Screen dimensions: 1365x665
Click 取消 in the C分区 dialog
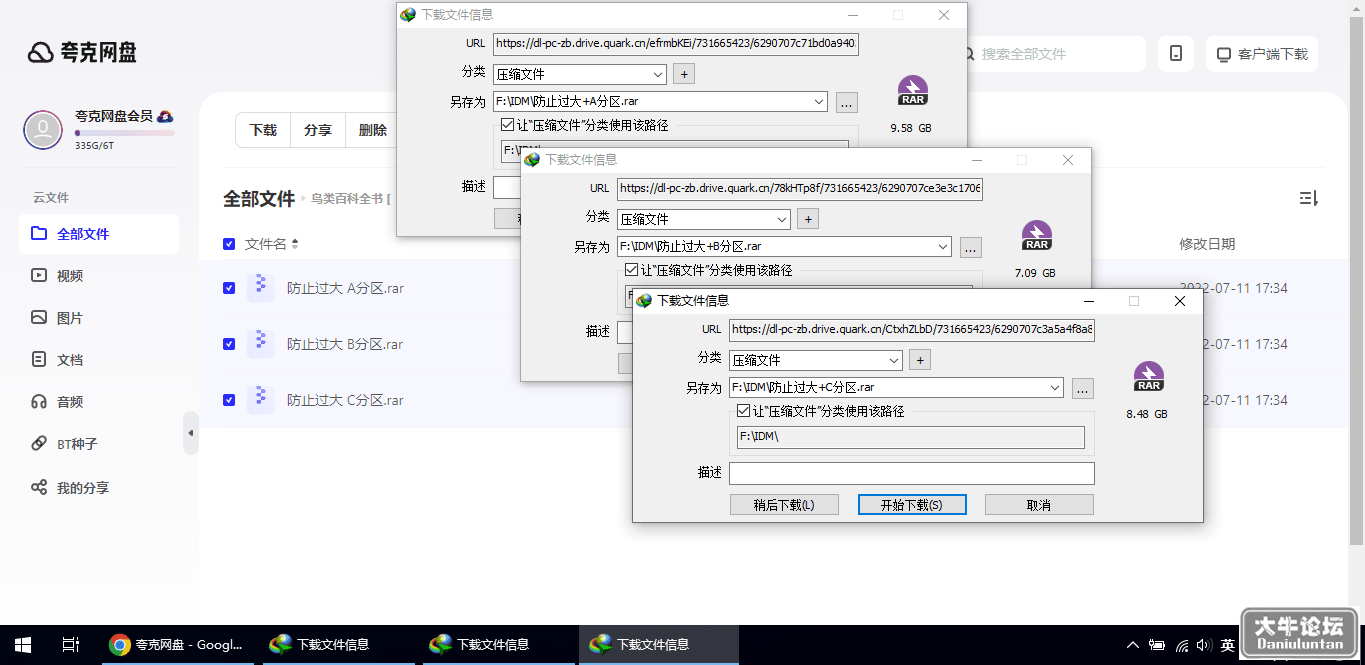click(x=1039, y=505)
